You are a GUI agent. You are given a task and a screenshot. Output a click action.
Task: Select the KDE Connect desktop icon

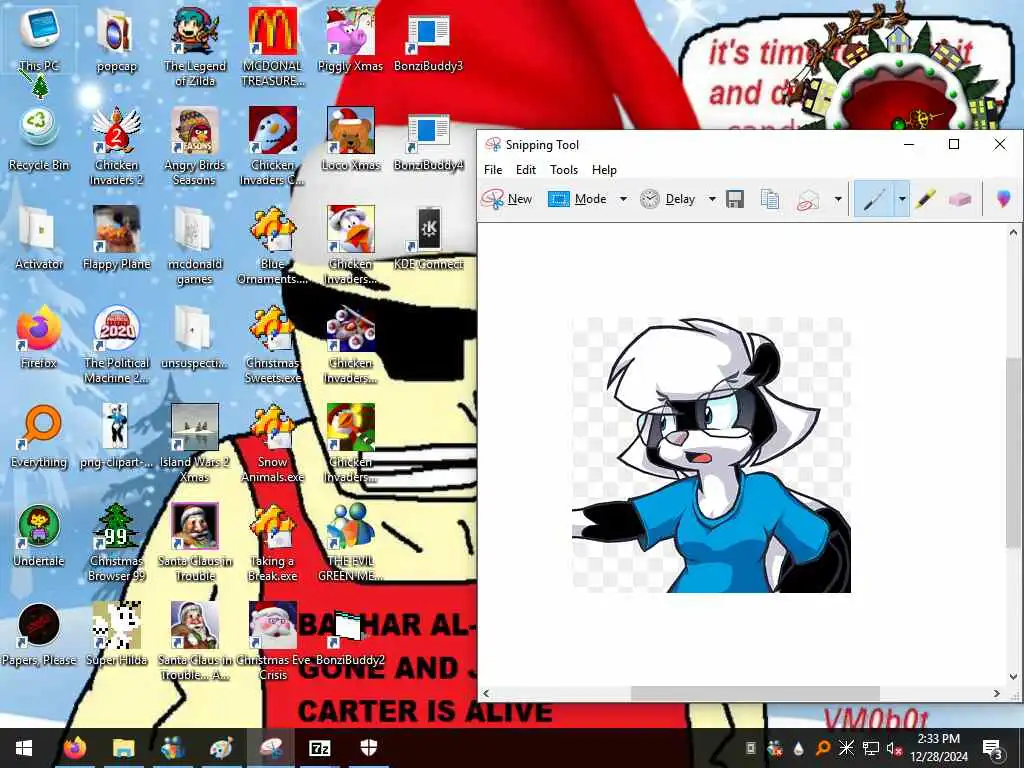[428, 239]
